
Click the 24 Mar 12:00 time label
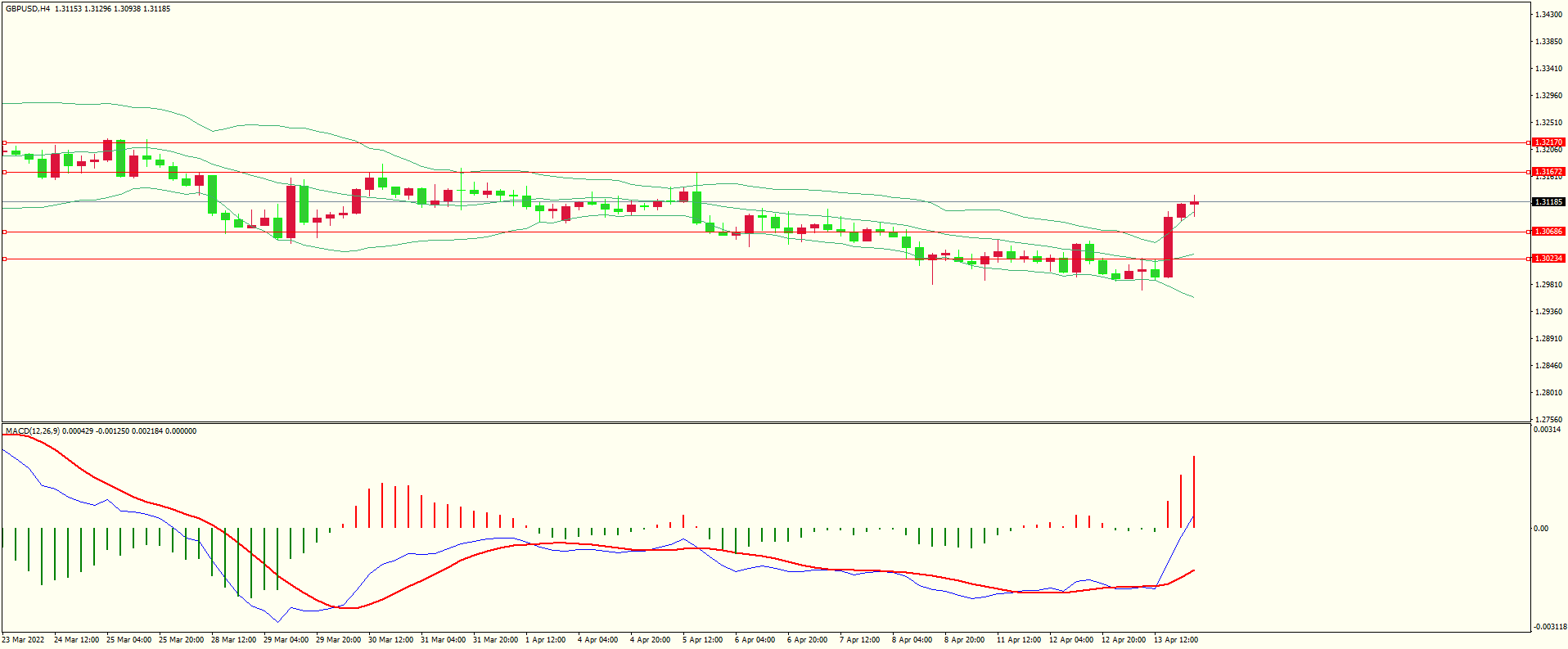76,640
